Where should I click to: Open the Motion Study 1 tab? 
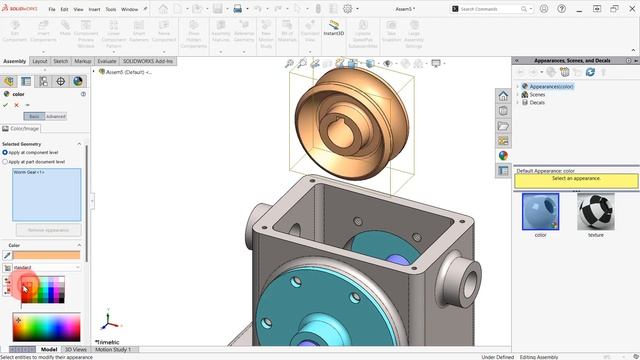(113, 349)
